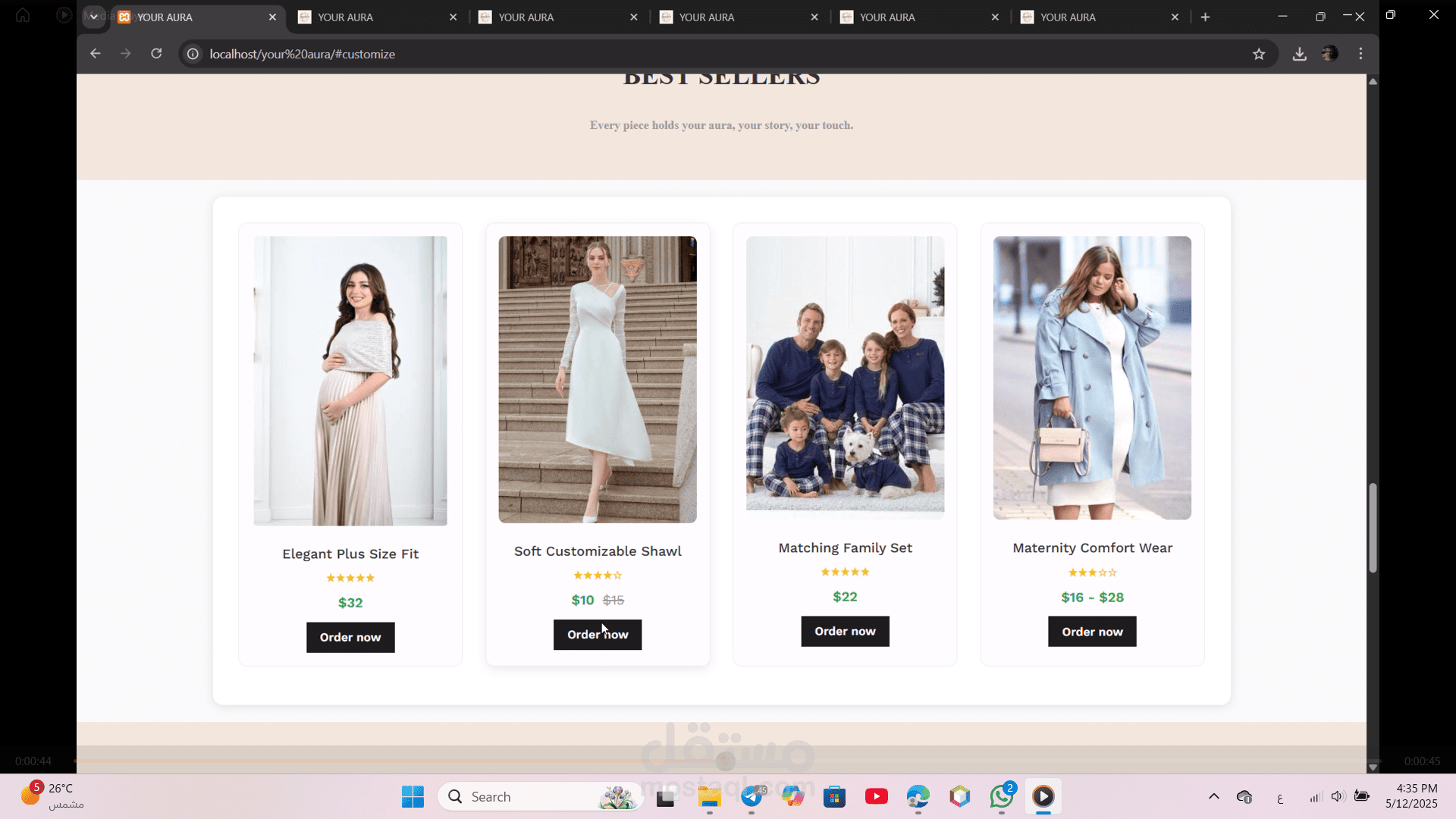Go back using the browser back arrow
Viewport: 1456px width, 819px height.
coord(95,54)
